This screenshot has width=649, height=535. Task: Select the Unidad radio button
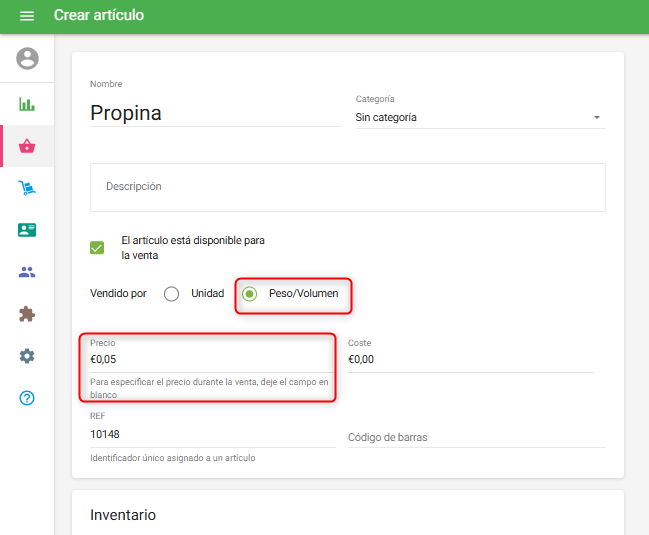[172, 294]
